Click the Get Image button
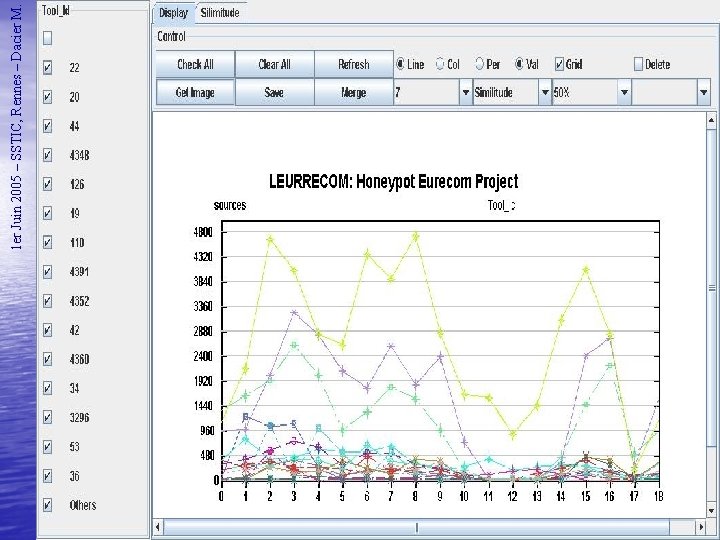Screen dimensions: 720x540 tap(195, 92)
